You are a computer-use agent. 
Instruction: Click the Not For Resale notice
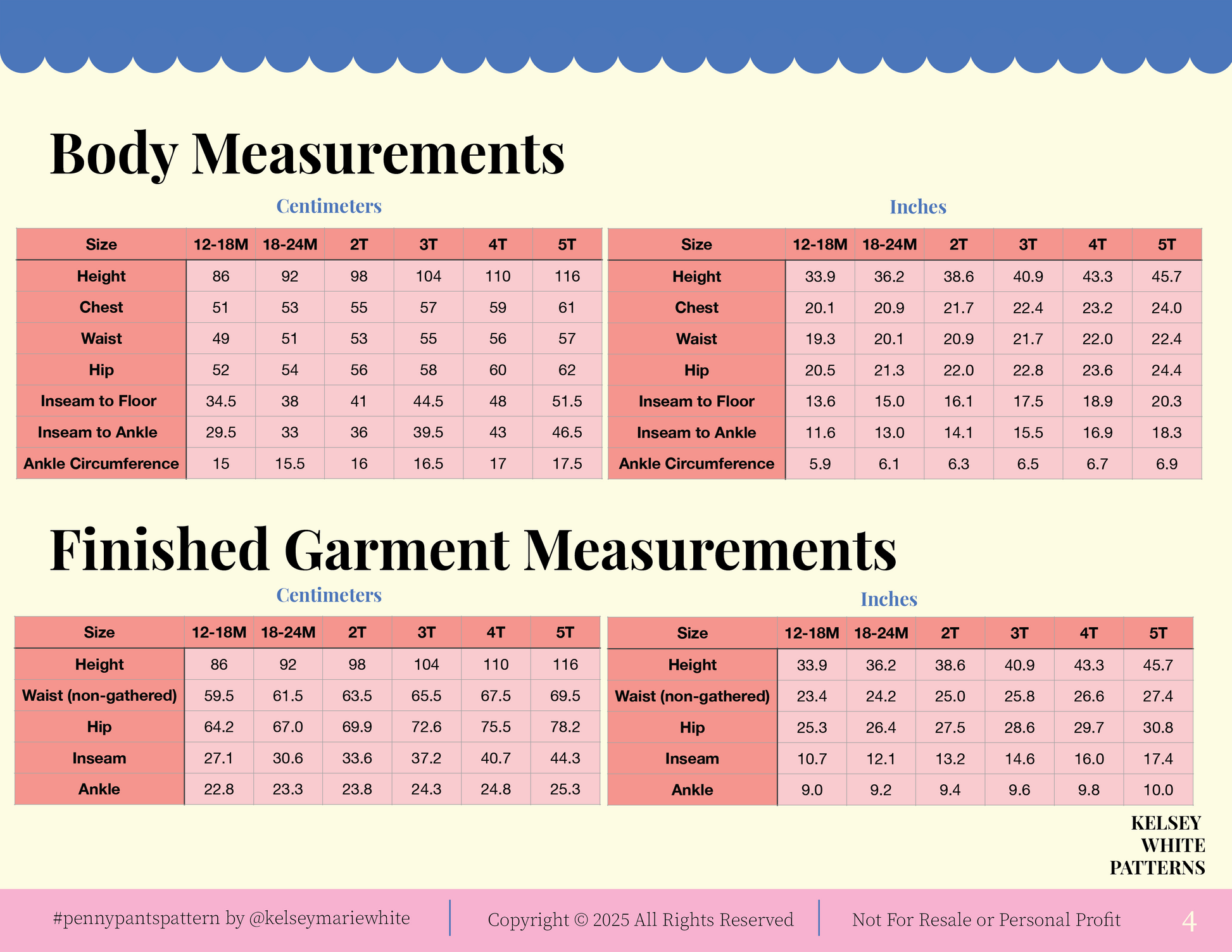pos(986,919)
